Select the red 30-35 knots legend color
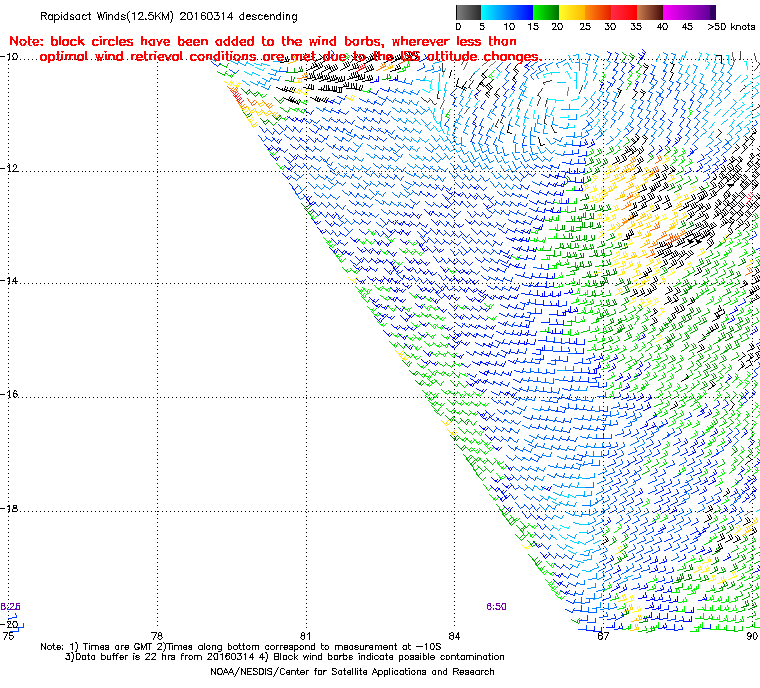 click(624, 12)
